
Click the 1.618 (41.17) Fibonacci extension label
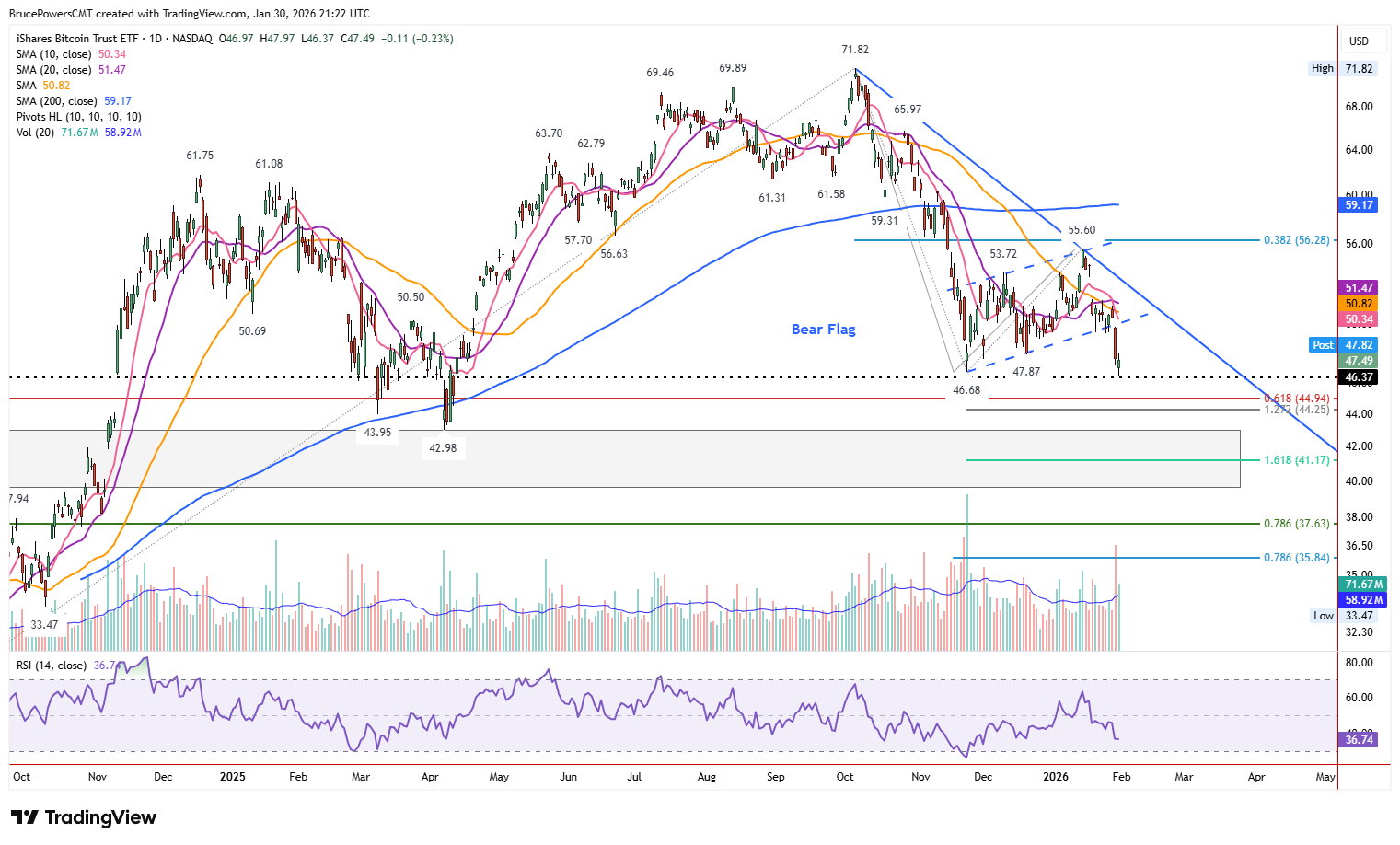(1296, 460)
